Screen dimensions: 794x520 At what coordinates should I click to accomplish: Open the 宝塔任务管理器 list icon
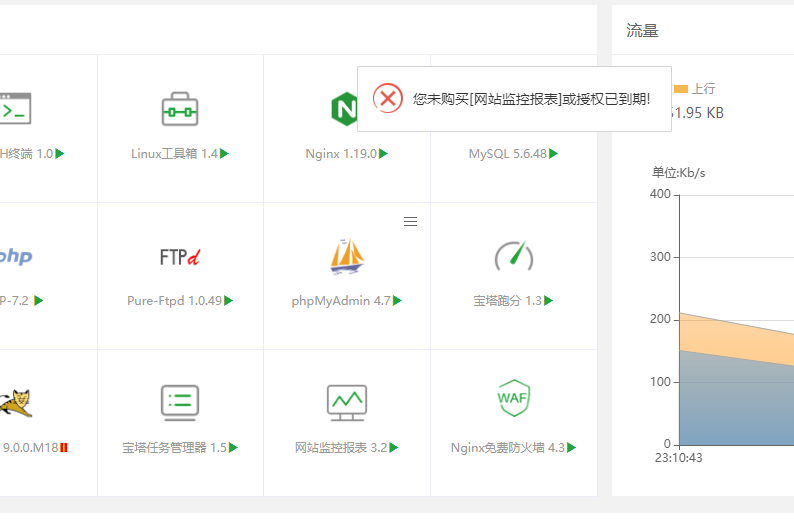click(x=180, y=403)
